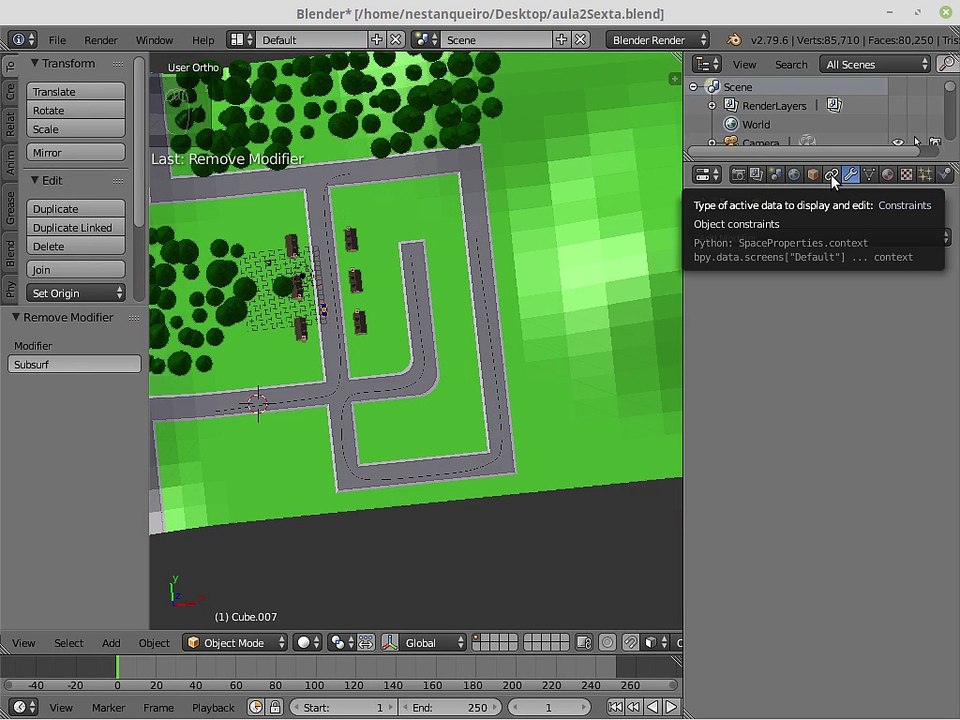Open the Physics properties icon
The image size is (960, 720).
[944, 175]
